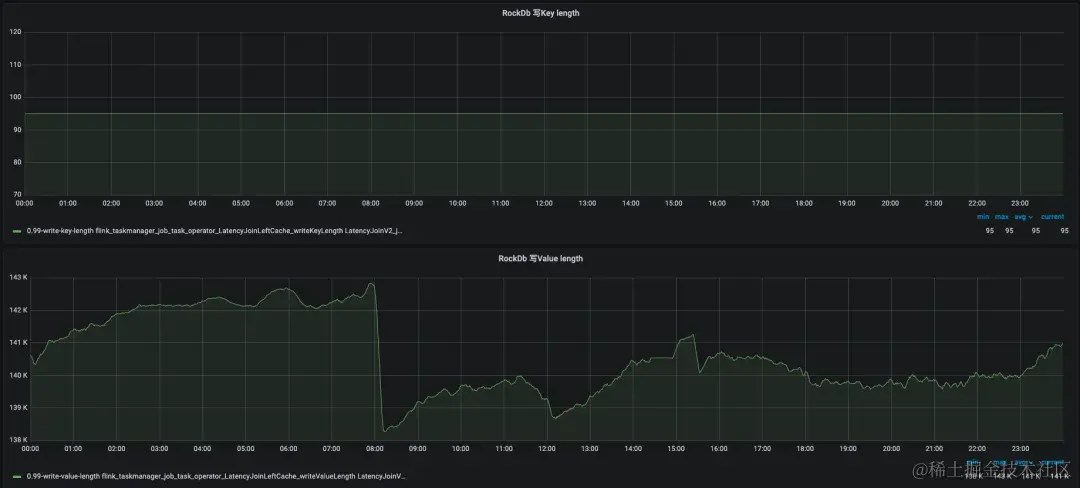Sort Key length legend by current column
Screen dimensions: 1080x488
1052,217
